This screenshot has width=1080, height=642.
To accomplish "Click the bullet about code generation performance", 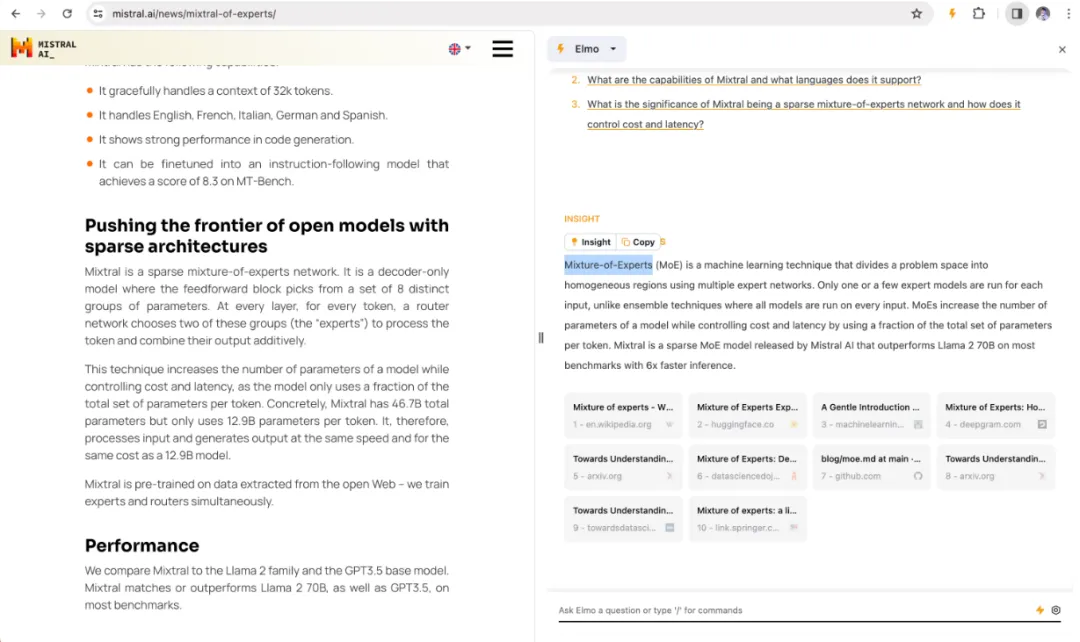I will pyautogui.click(x=226, y=140).
